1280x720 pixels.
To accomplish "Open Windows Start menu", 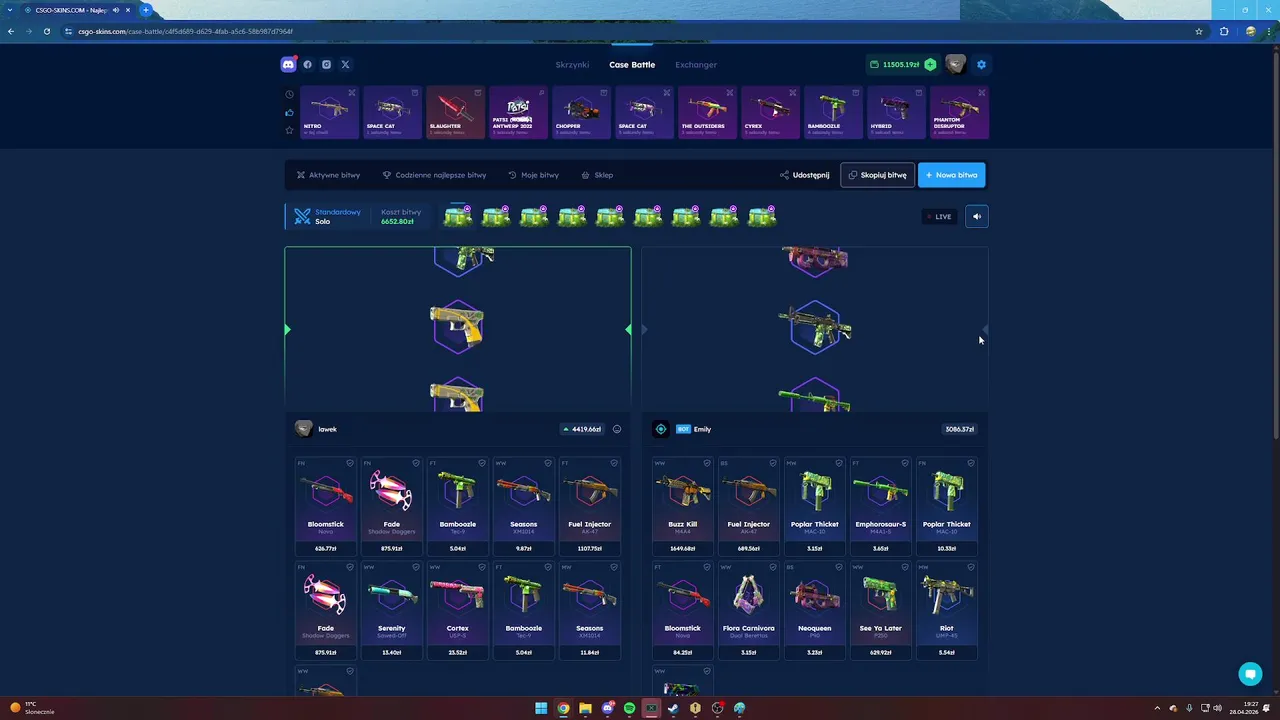I will (x=541, y=708).
